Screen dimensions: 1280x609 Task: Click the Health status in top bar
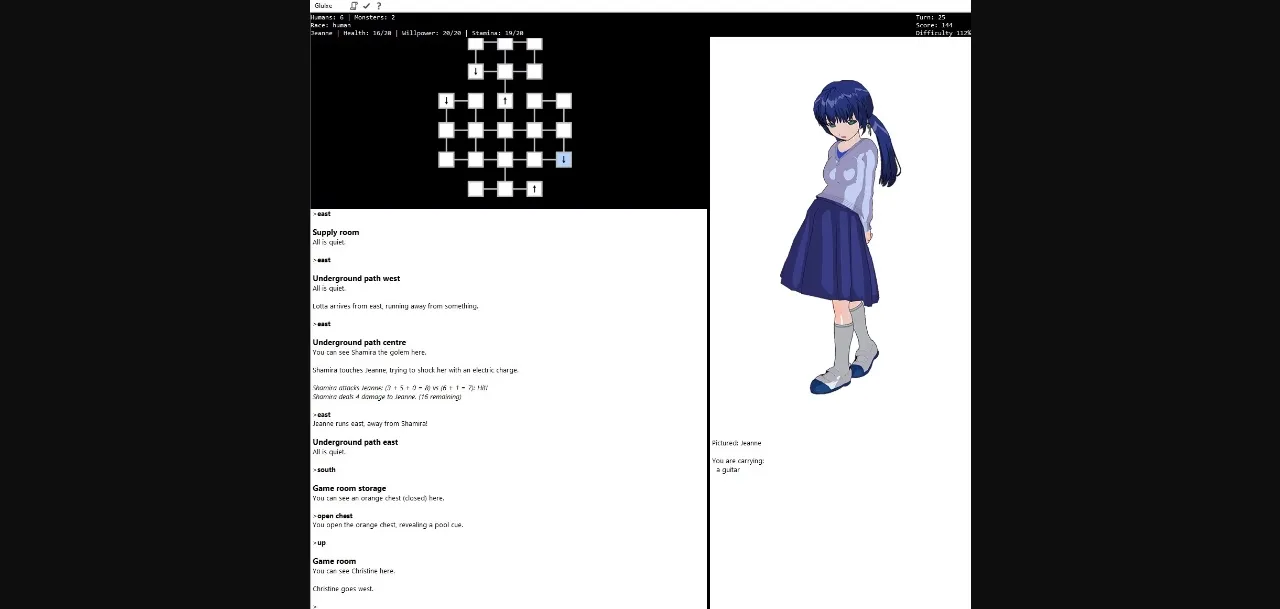(367, 33)
